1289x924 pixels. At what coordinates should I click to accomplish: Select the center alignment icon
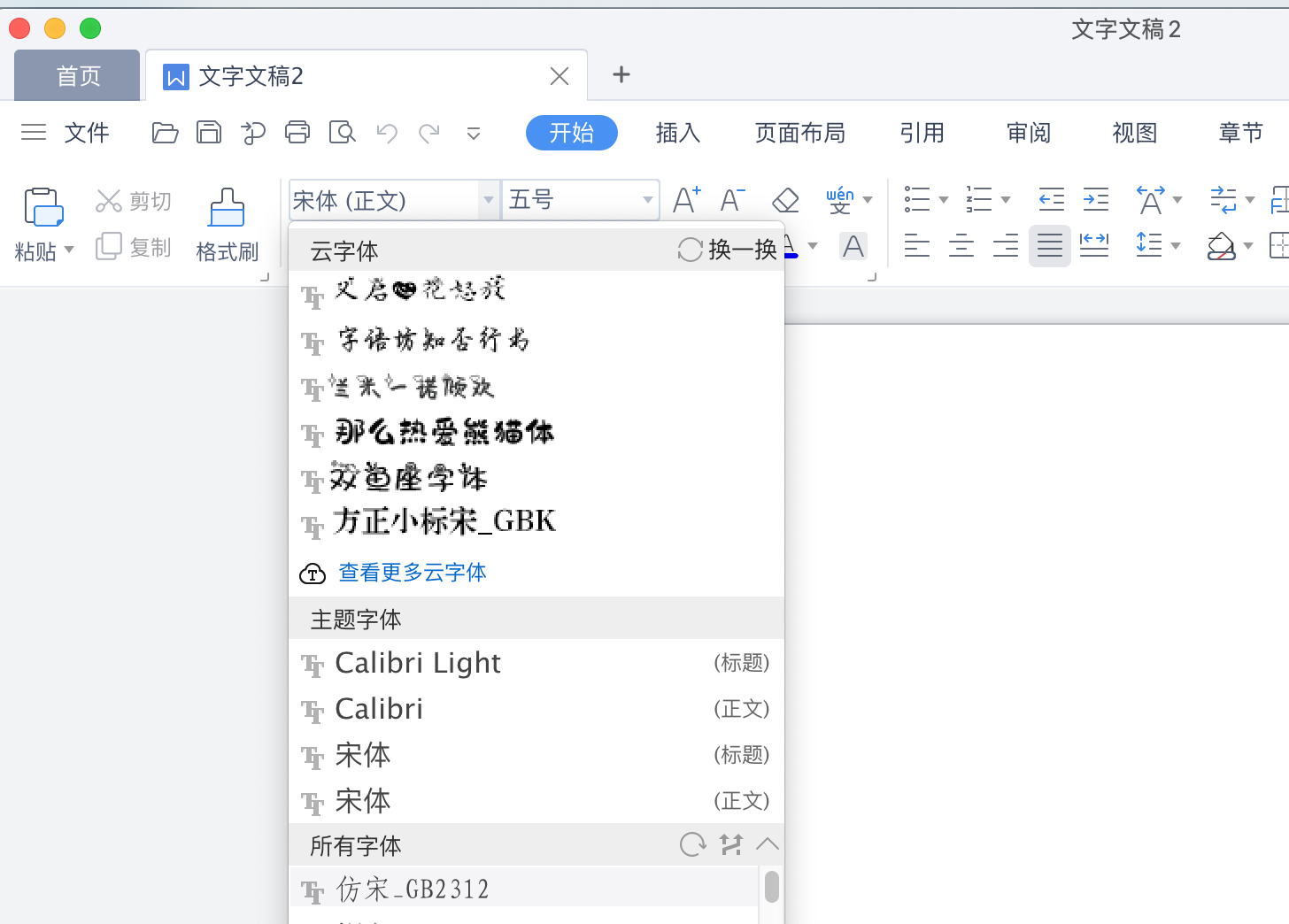click(961, 245)
